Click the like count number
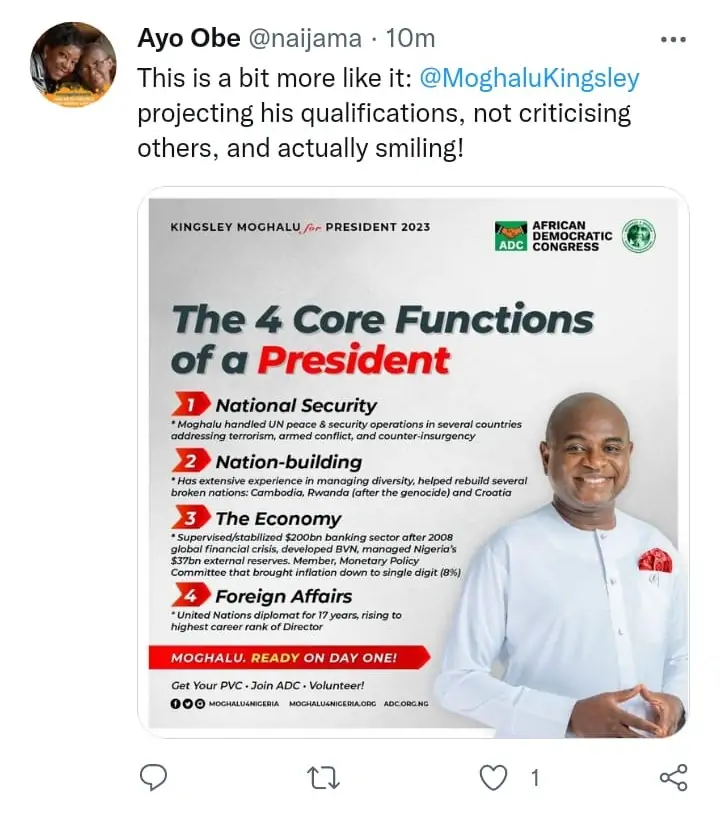The image size is (720, 816). (534, 776)
